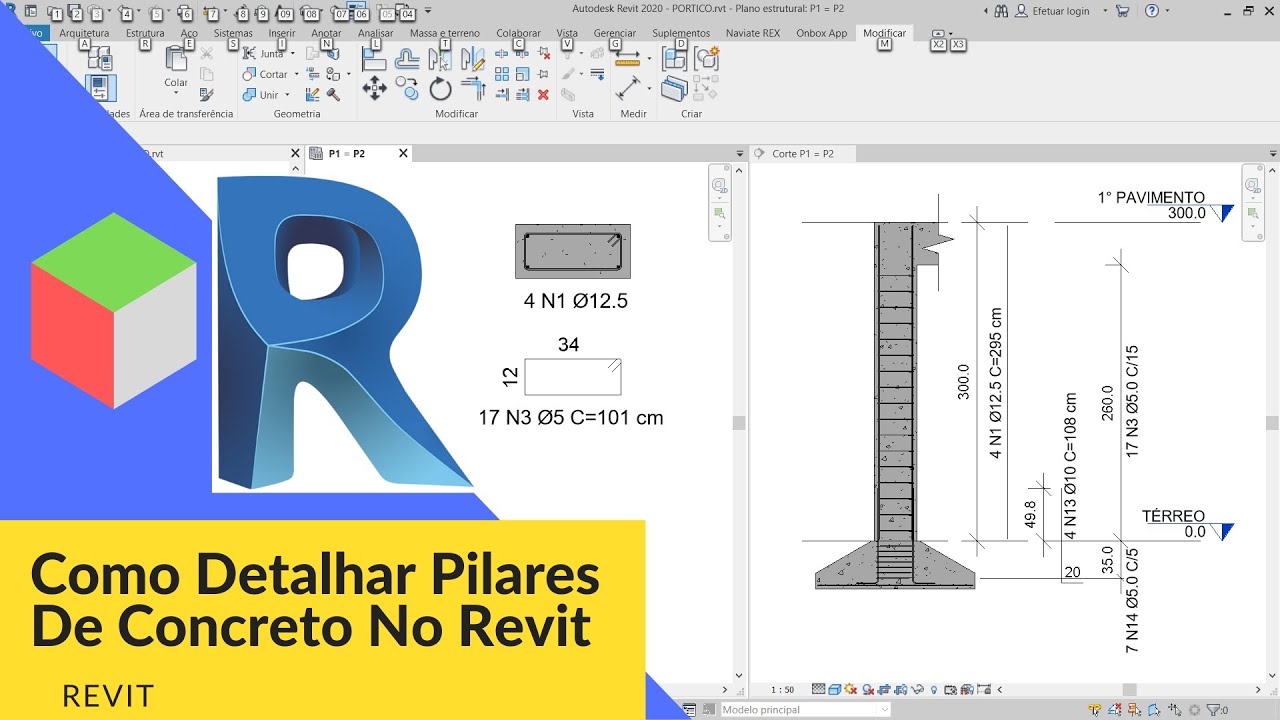Image resolution: width=1280 pixels, height=720 pixels.
Task: Click the Suplementos ribbon tab
Action: pyautogui.click(x=681, y=33)
